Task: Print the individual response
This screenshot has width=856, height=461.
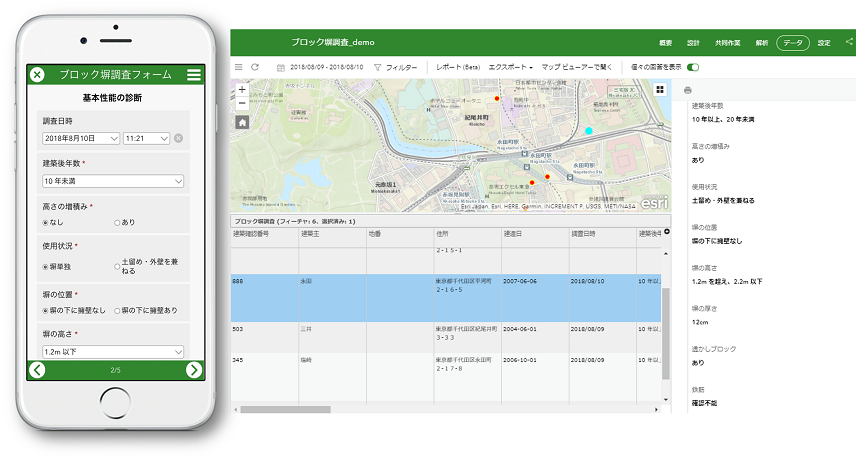Action: point(688,90)
